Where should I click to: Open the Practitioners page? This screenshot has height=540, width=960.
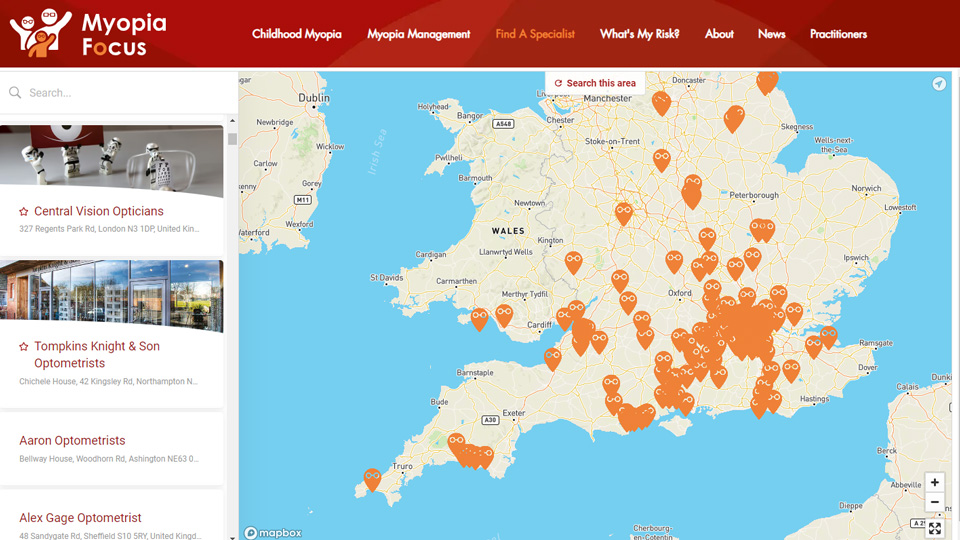pyautogui.click(x=838, y=34)
